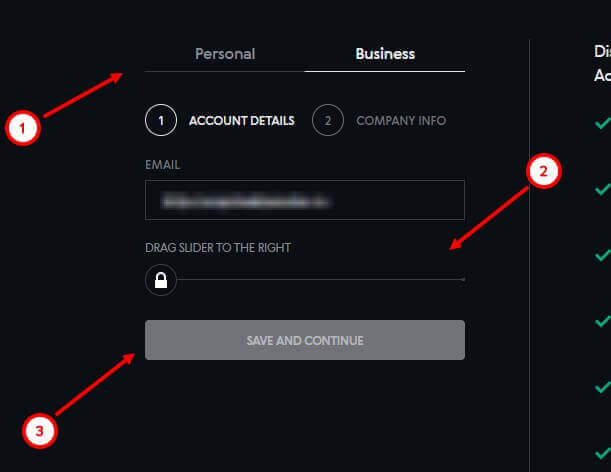Image resolution: width=611 pixels, height=472 pixels.
Task: Click the bottommost green checkmark icon
Action: pos(602,452)
